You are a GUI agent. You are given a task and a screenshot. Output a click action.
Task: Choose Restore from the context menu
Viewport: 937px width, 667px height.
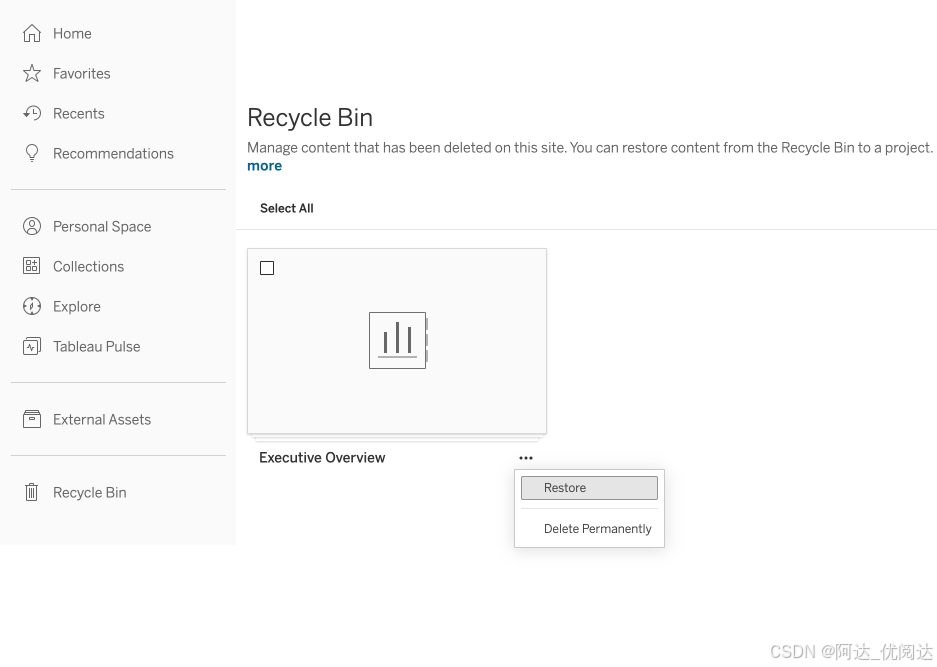tap(589, 488)
